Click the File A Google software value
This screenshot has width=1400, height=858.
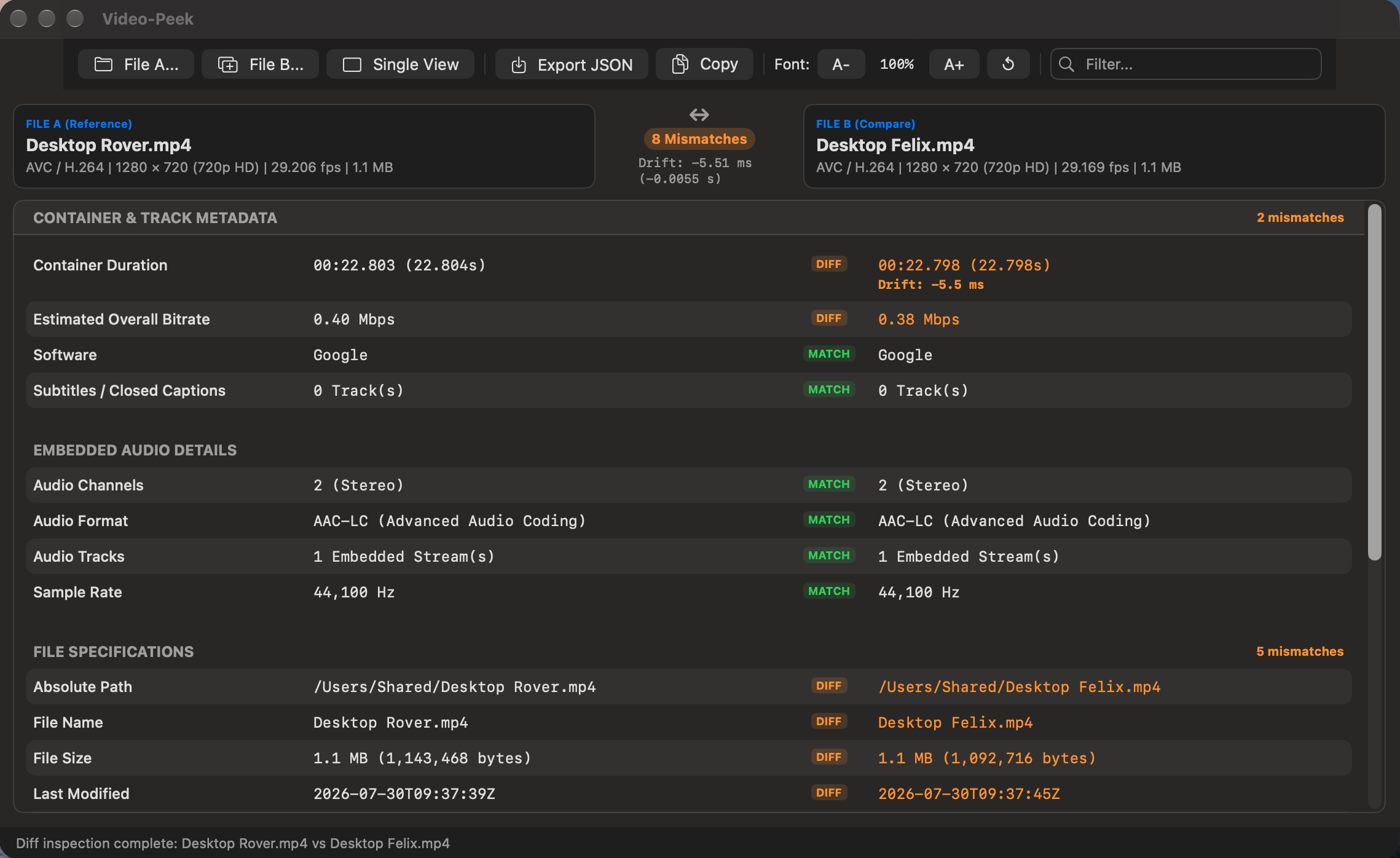pos(340,355)
